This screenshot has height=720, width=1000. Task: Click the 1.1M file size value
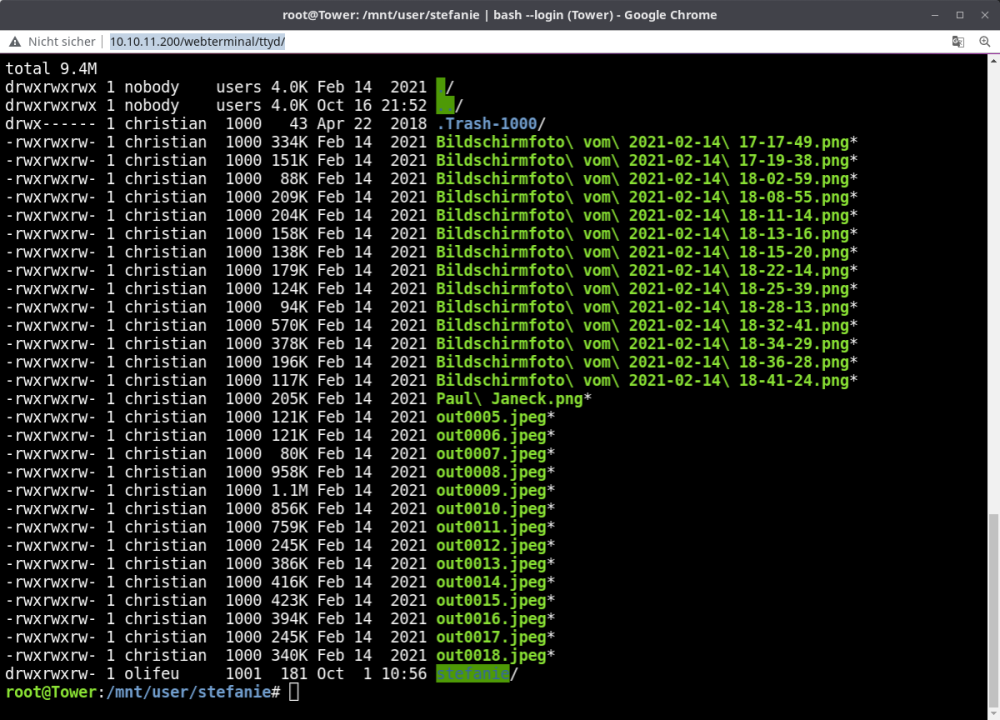click(290, 490)
